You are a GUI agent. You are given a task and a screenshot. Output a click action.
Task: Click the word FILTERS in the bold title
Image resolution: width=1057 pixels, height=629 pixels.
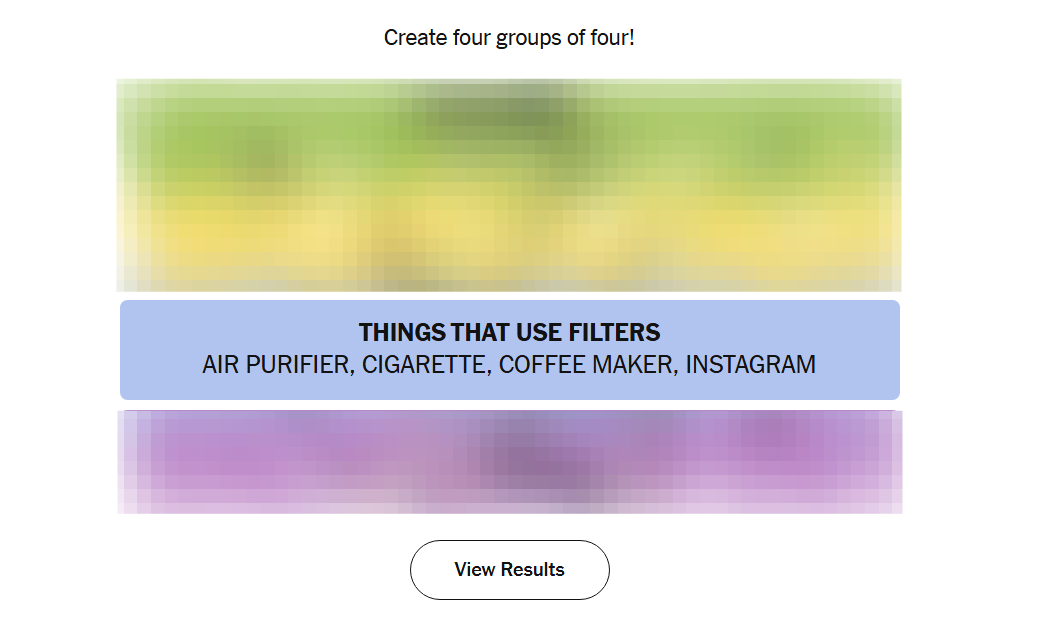coord(611,333)
